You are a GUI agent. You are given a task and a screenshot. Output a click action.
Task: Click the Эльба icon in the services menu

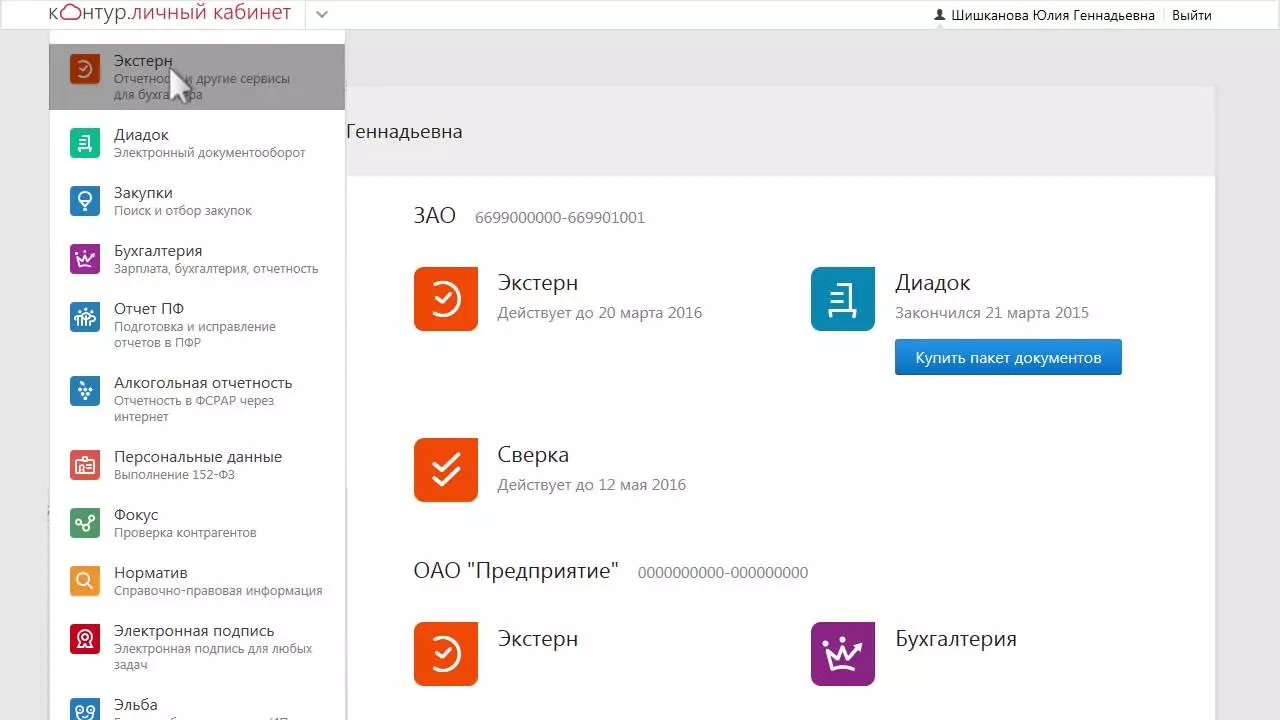coord(85,709)
